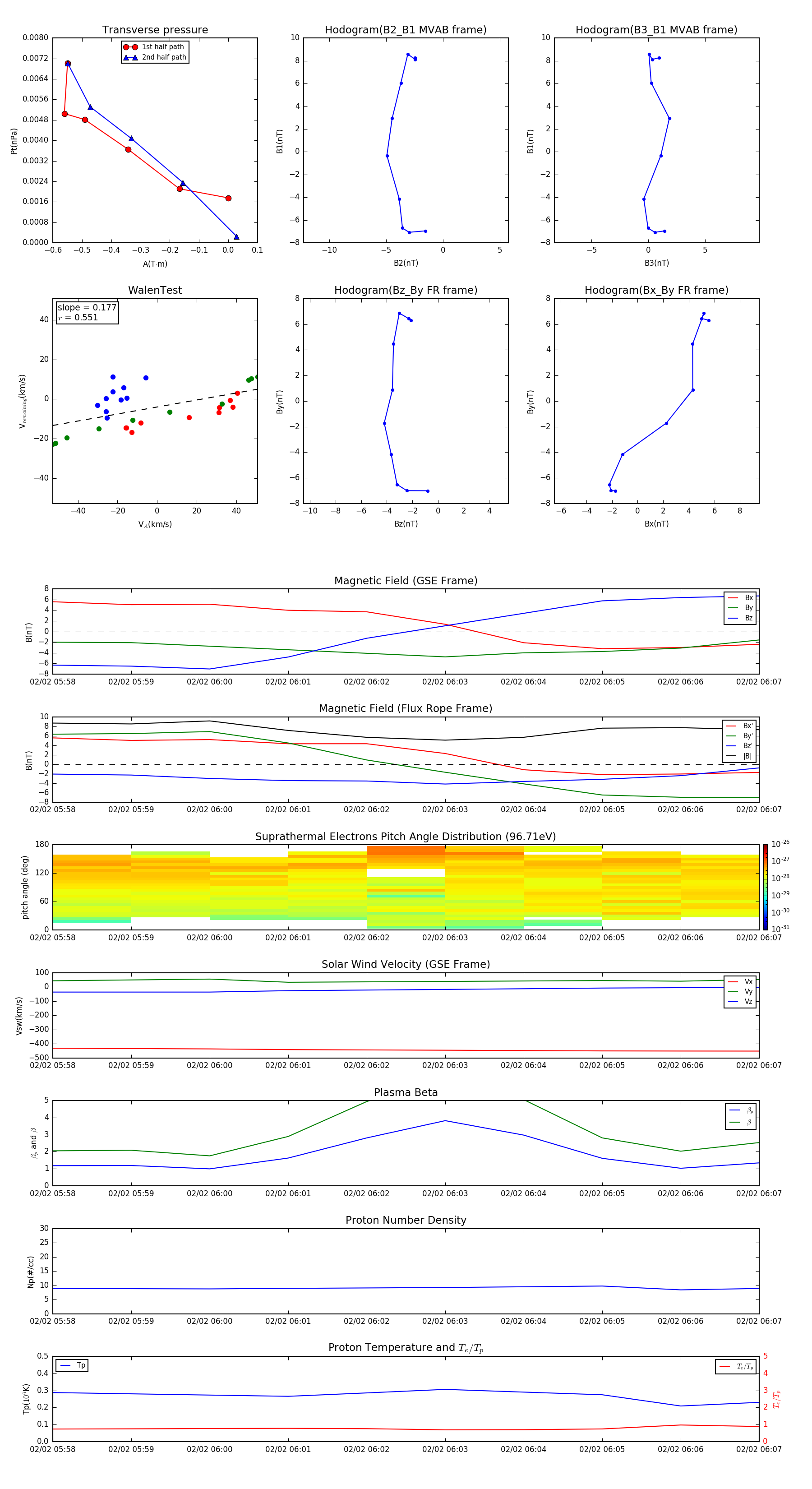
Task: Select the β legend entry below βp
Action: click(741, 1122)
